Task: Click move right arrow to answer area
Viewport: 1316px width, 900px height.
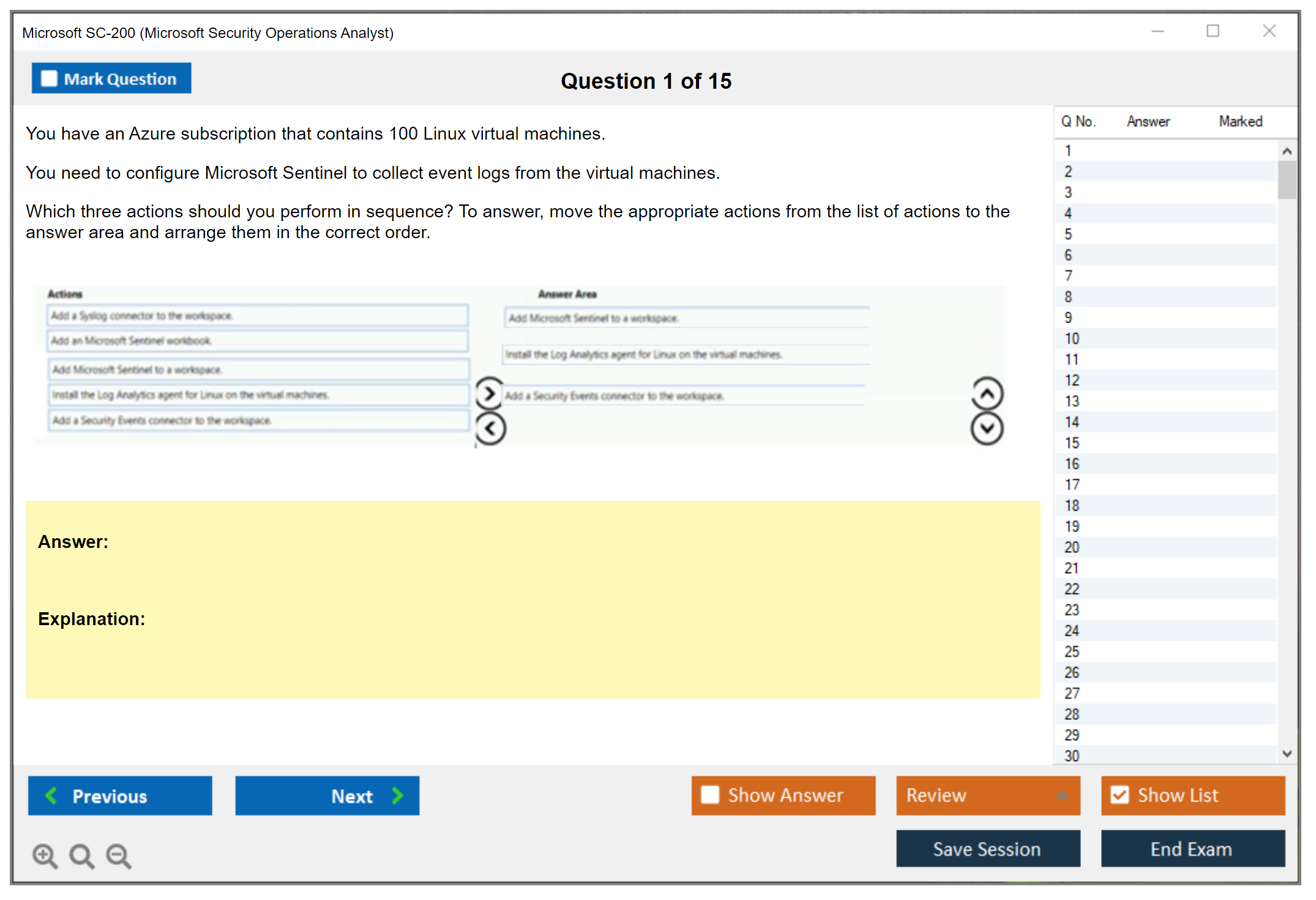Action: pos(489,394)
